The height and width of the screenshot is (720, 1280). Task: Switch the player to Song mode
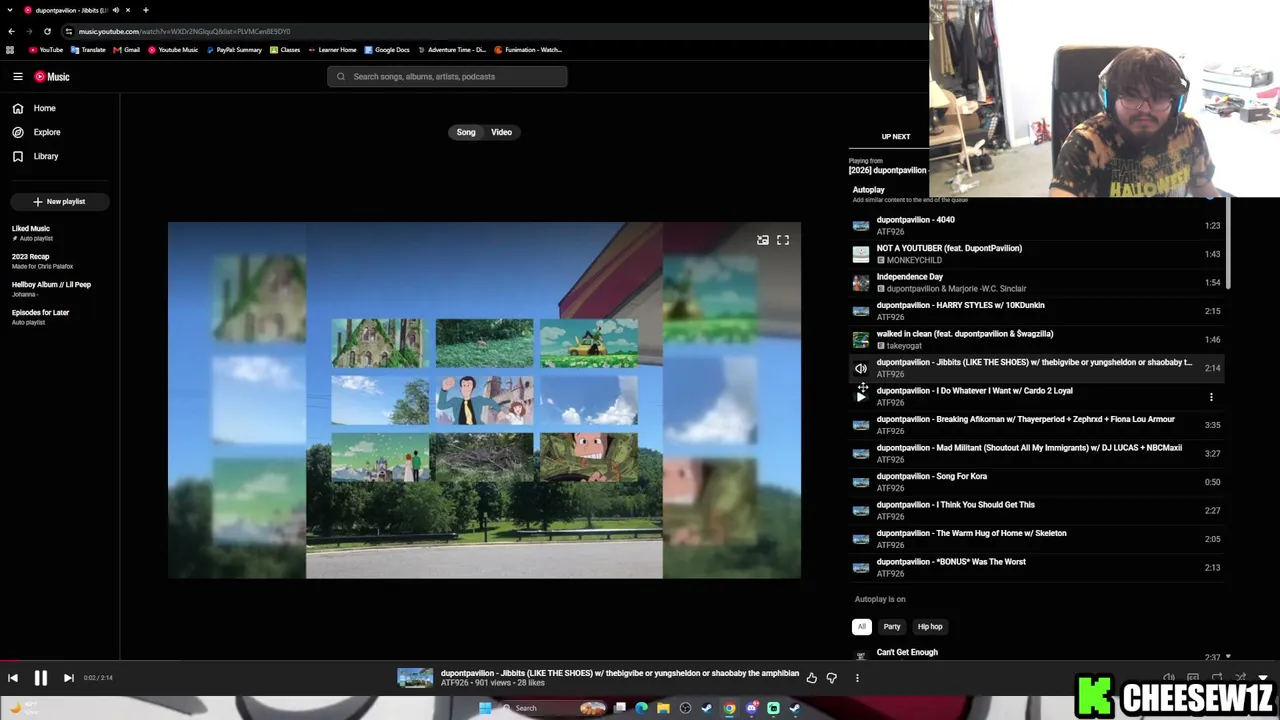466,132
